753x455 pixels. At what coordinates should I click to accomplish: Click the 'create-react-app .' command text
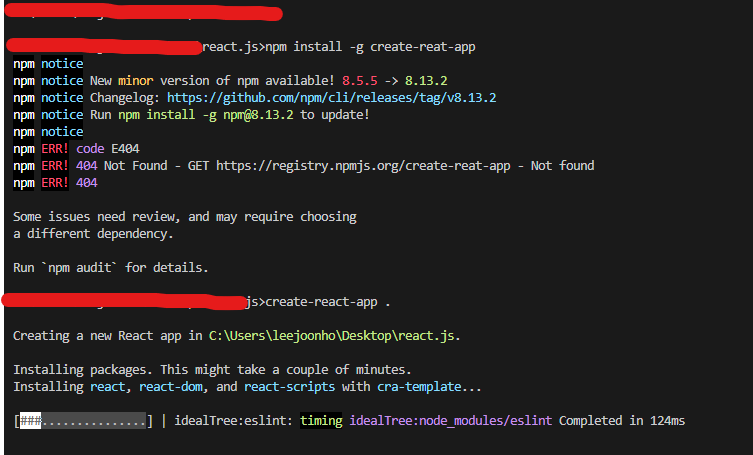pyautogui.click(x=328, y=302)
